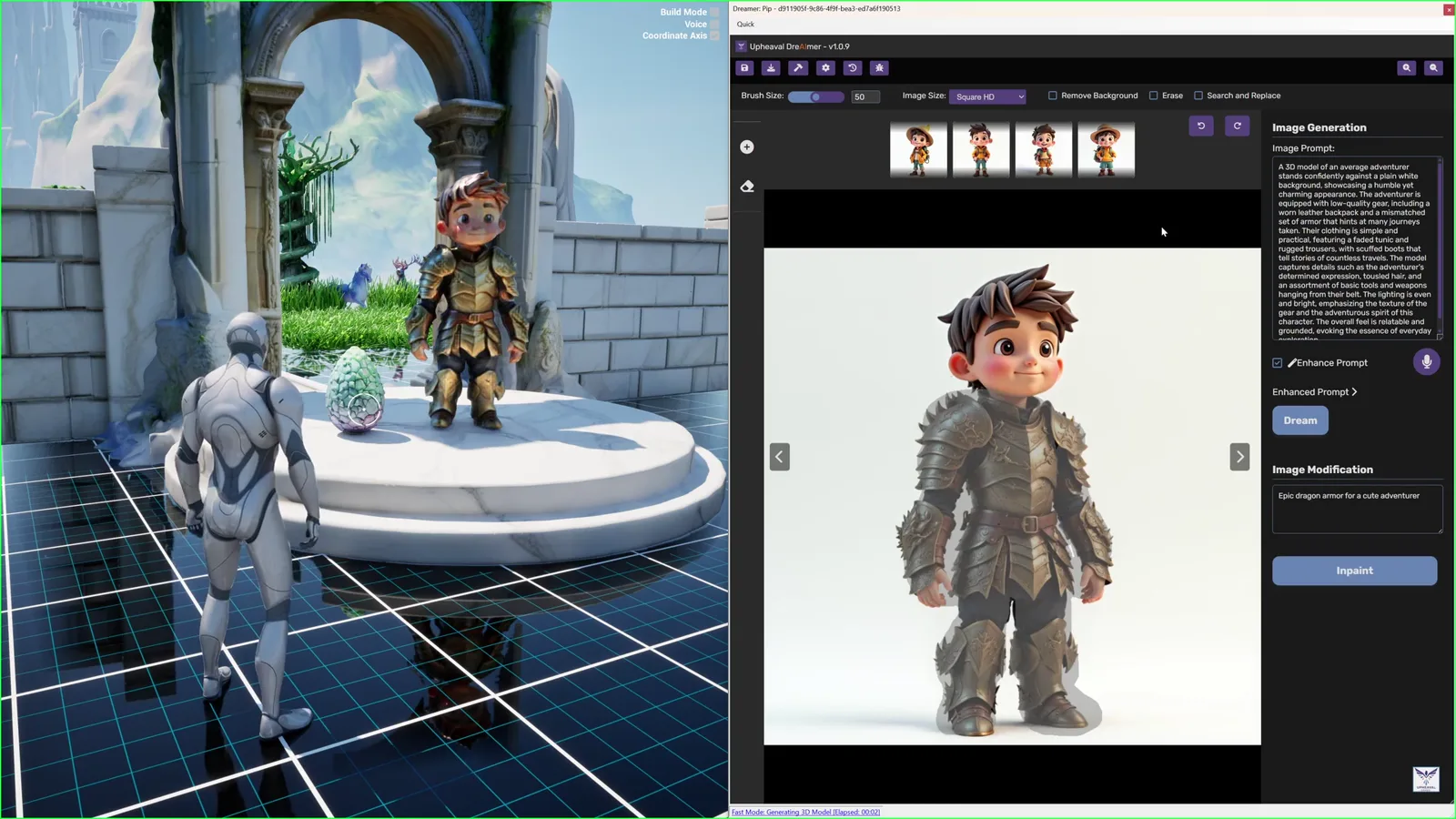
Task: Click the Brush Size label
Action: pyautogui.click(x=763, y=96)
